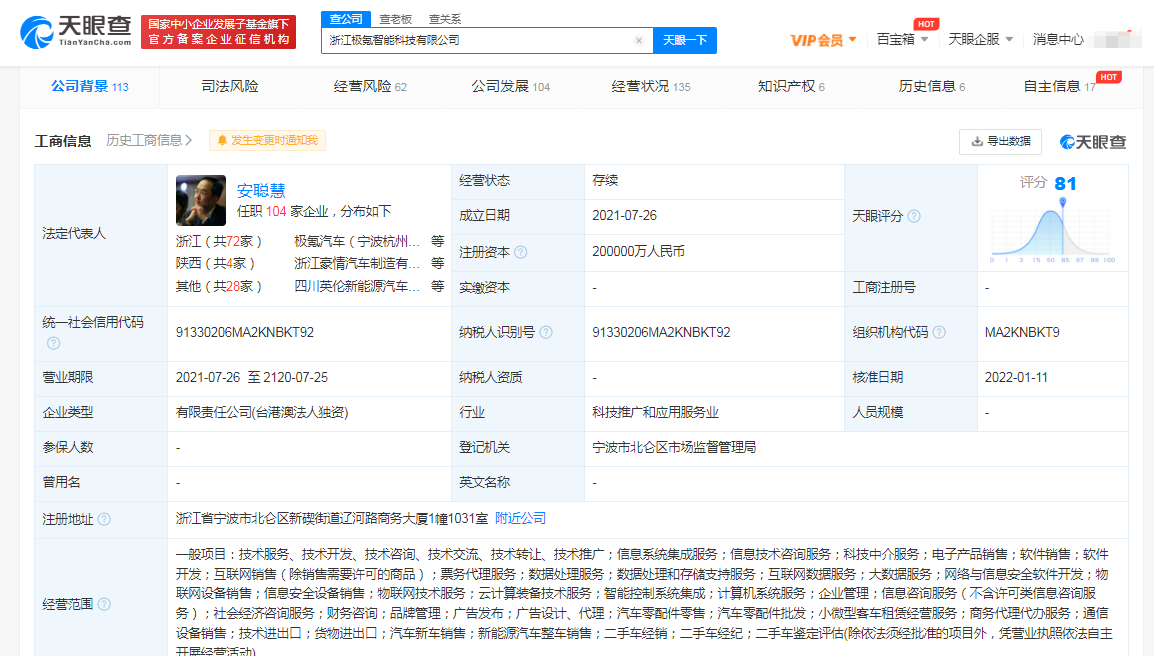Switch to the 历史信息 tab
Viewport: 1154px width, 656px height.
pyautogui.click(x=931, y=86)
